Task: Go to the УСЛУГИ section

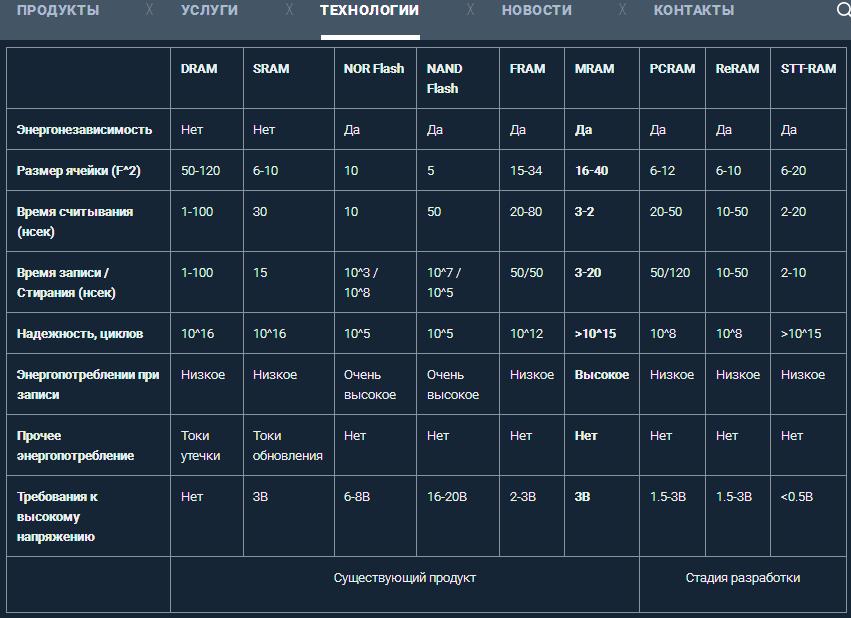Action: pos(209,10)
